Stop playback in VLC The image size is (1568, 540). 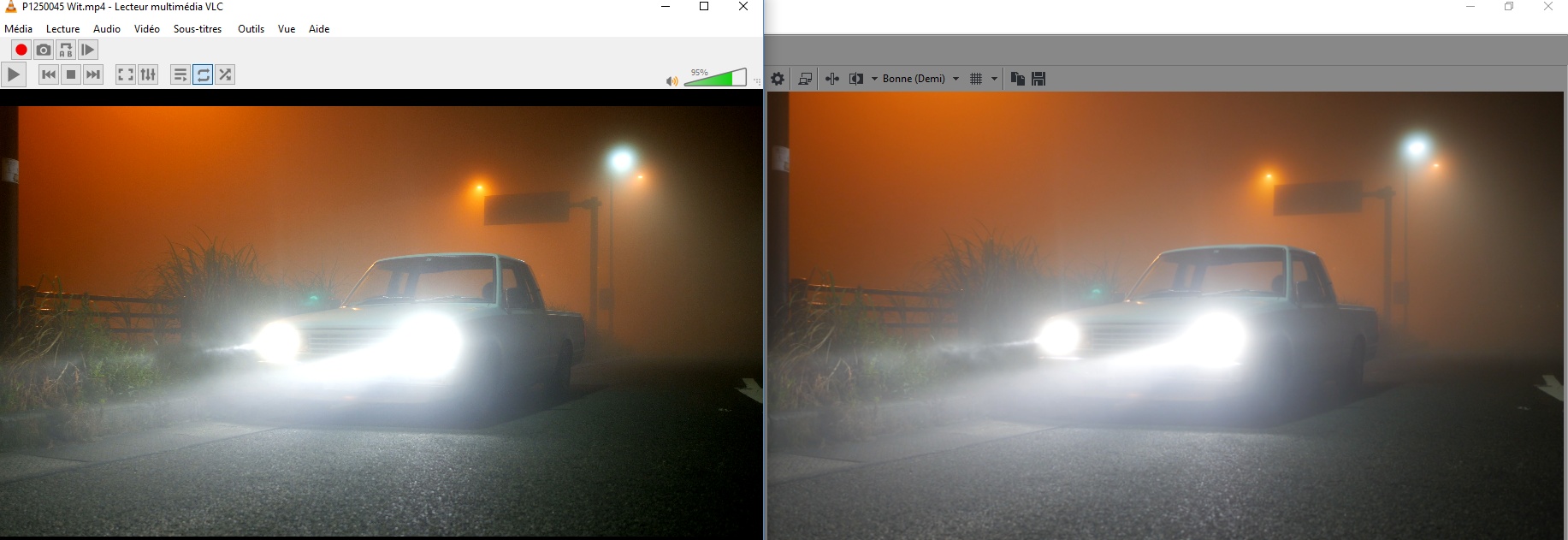pyautogui.click(x=71, y=74)
